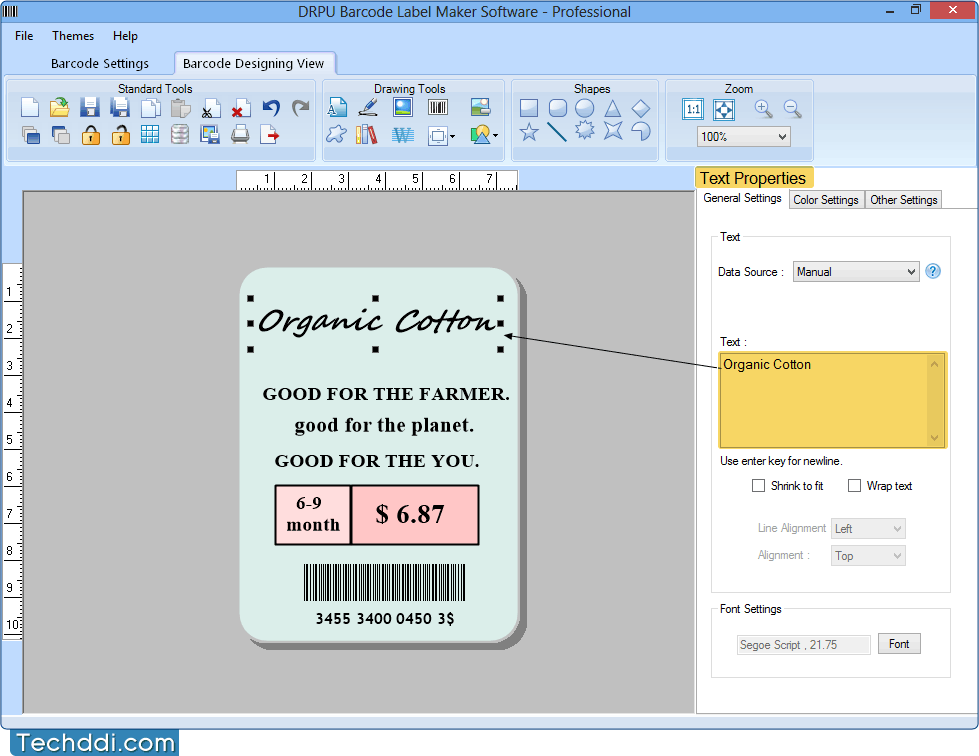Select the Watermark W tool

pos(403,134)
